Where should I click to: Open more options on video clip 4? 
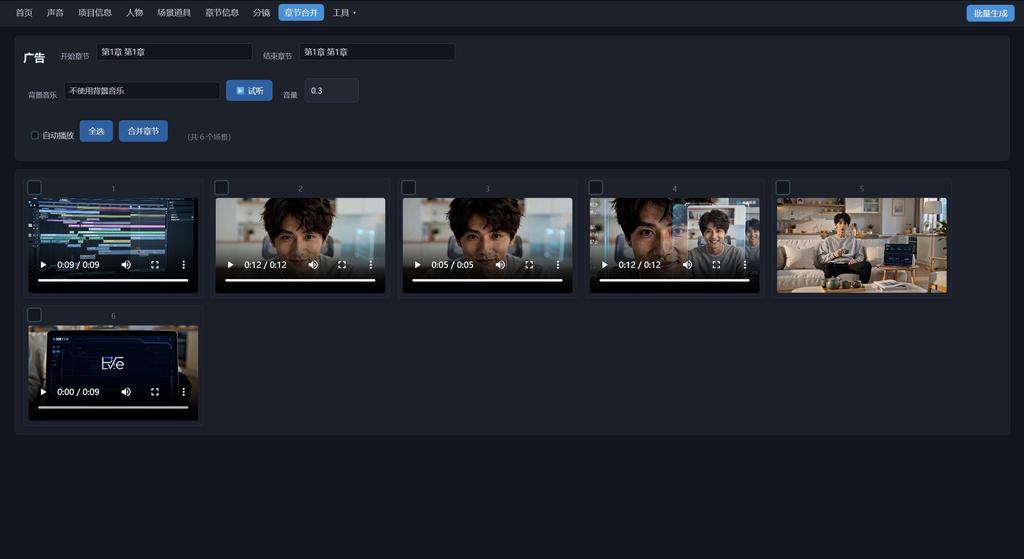pos(744,264)
